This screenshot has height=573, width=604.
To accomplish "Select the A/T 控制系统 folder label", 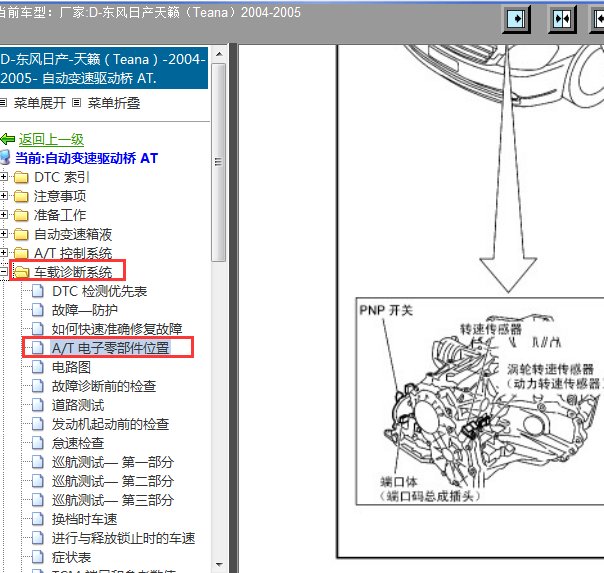I will pyautogui.click(x=73, y=253).
